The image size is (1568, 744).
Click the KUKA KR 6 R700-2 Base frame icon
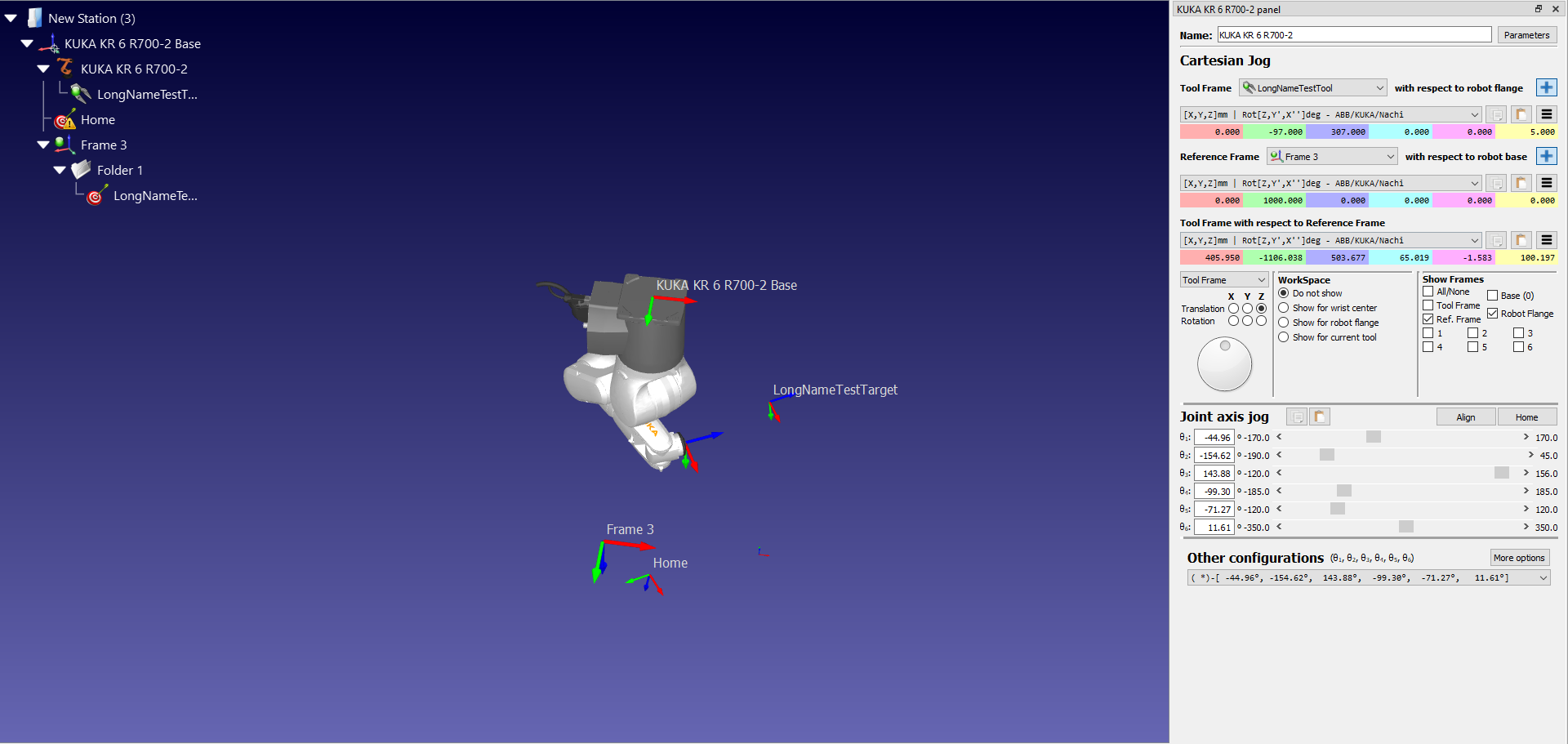tap(50, 43)
